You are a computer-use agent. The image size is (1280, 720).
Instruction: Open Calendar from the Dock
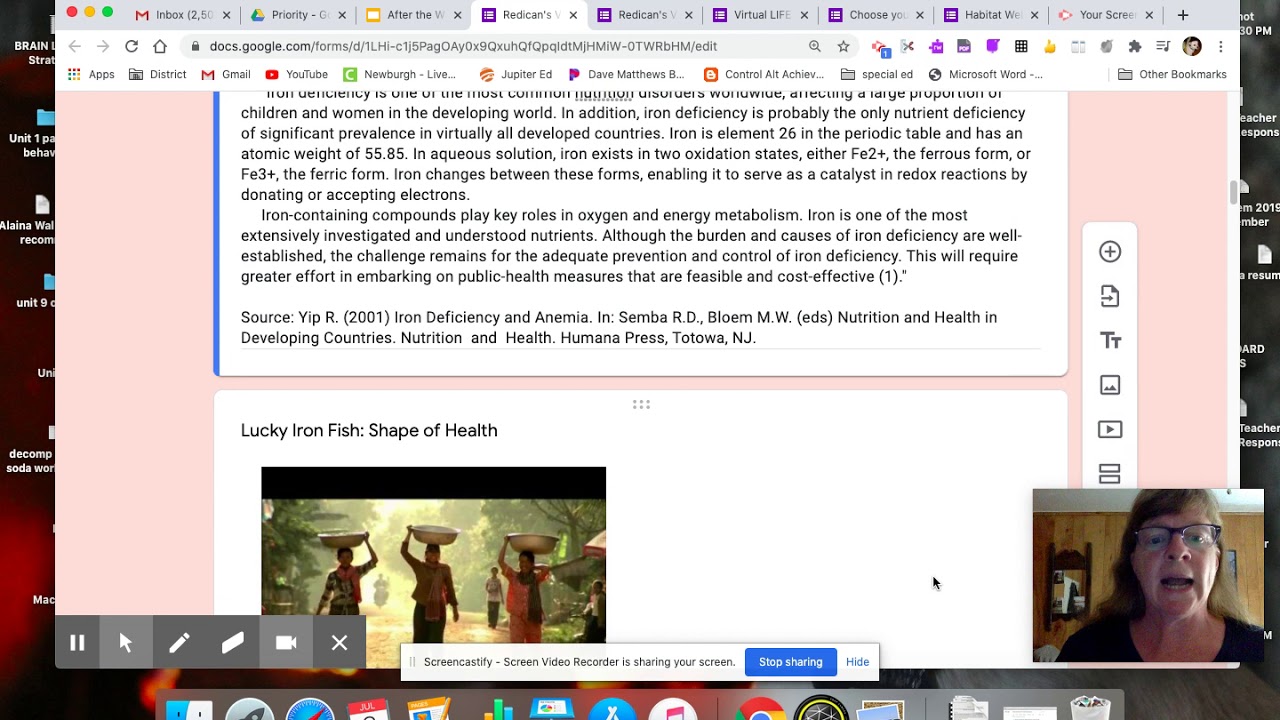[368, 710]
